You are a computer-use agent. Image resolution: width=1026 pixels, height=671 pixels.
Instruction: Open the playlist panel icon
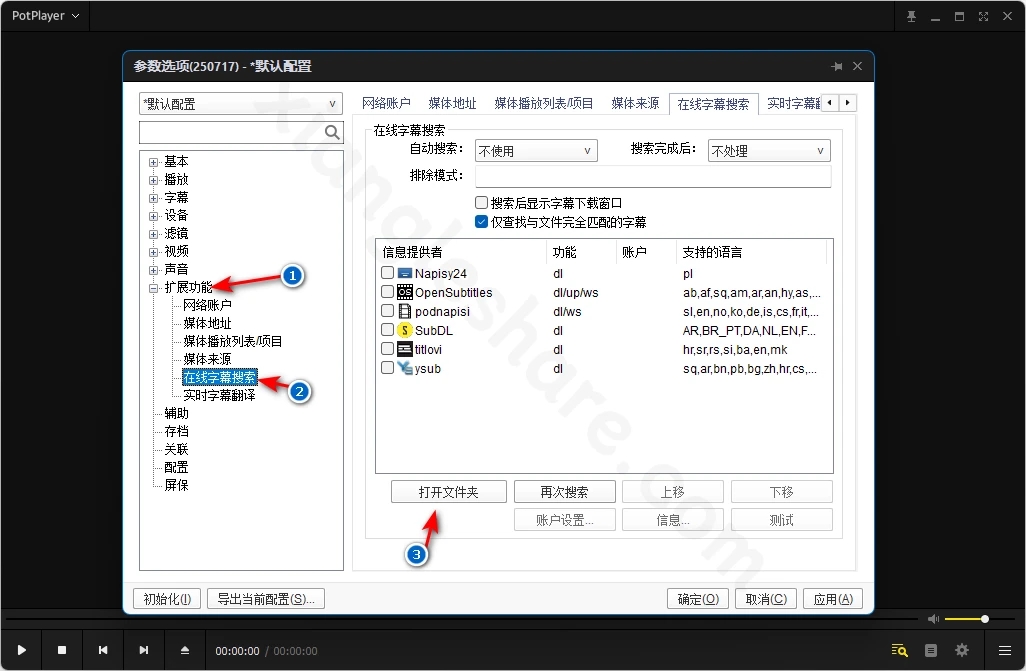(930, 650)
